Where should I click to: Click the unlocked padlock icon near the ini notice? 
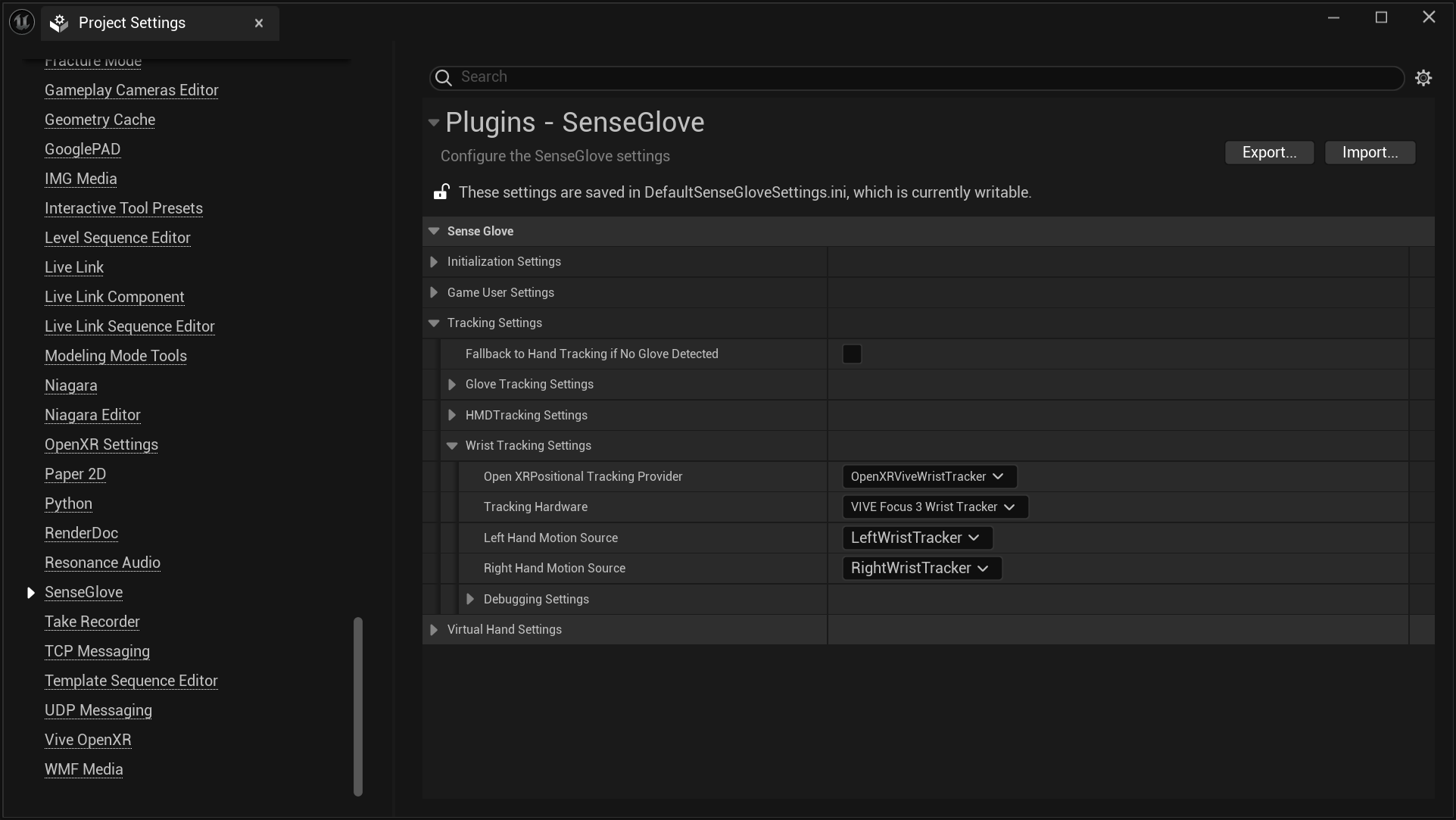tap(441, 192)
